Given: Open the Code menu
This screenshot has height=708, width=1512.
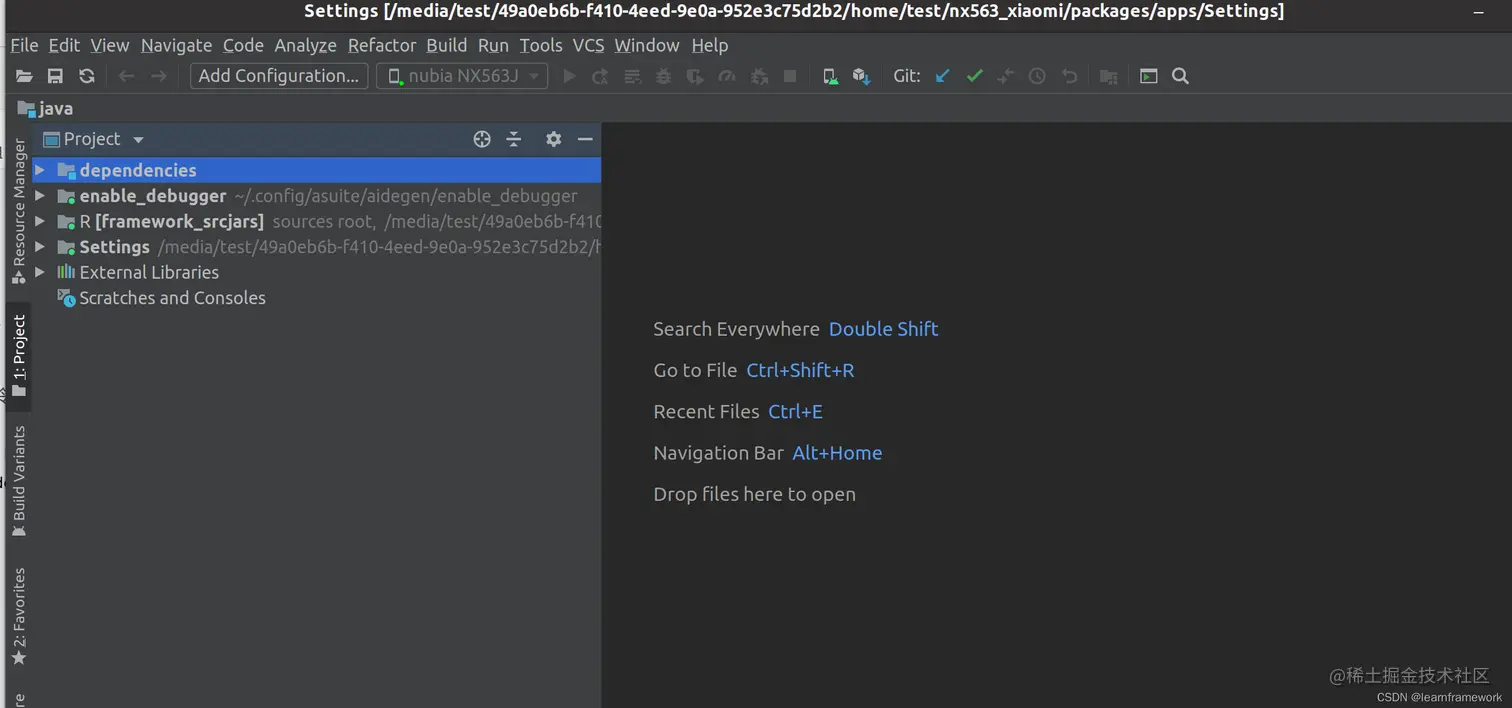Looking at the screenshot, I should [x=243, y=45].
